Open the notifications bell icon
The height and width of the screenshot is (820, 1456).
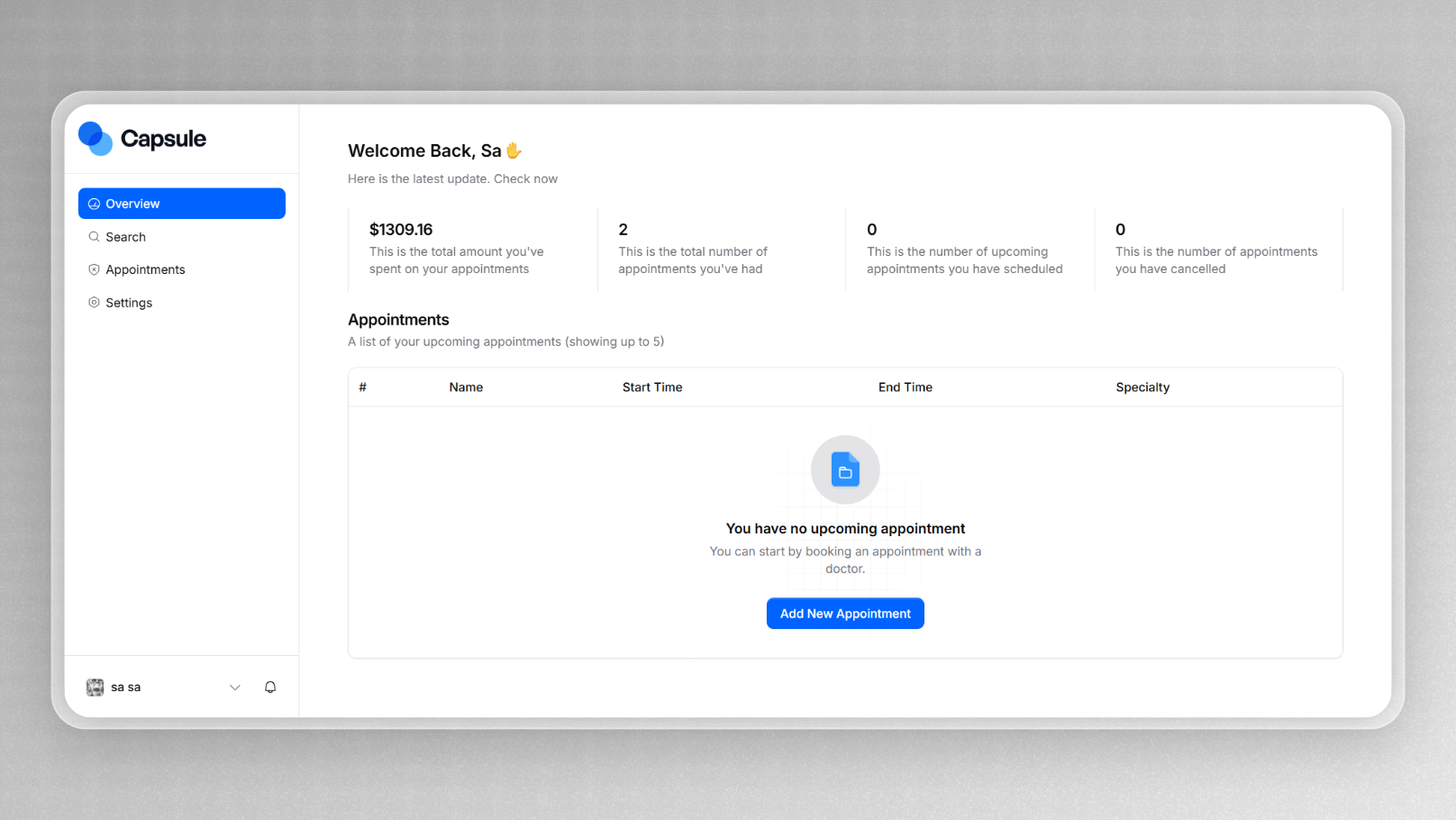point(270,688)
